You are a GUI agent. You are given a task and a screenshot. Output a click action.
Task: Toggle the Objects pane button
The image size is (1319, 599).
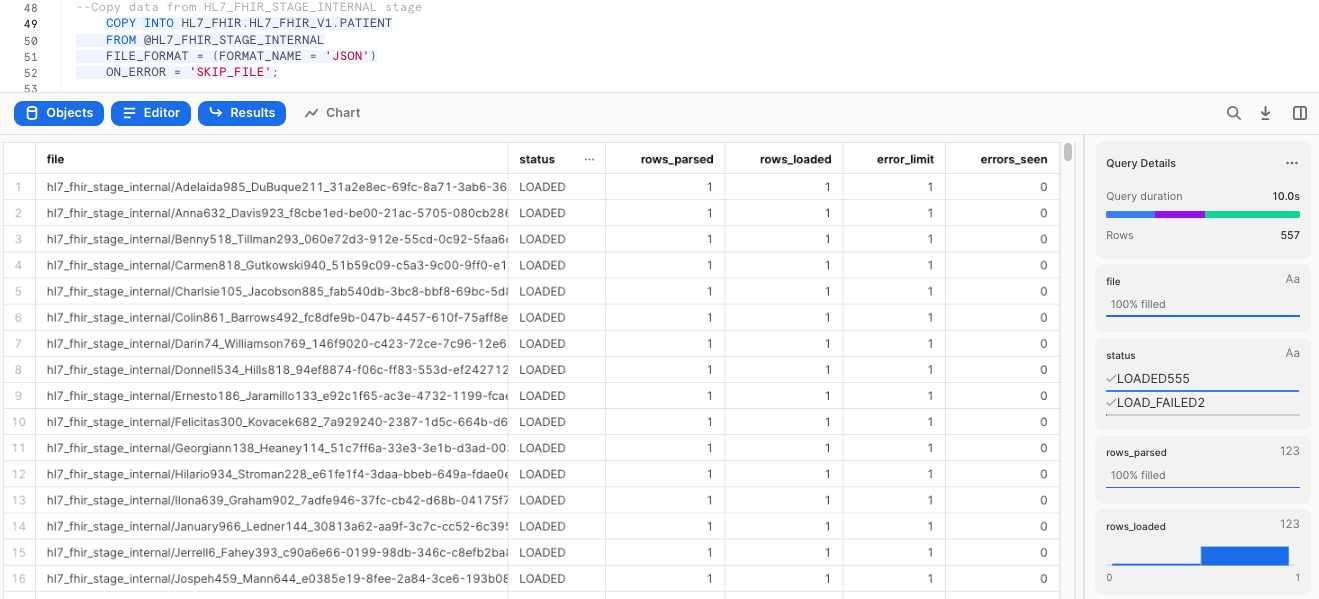tap(59, 113)
